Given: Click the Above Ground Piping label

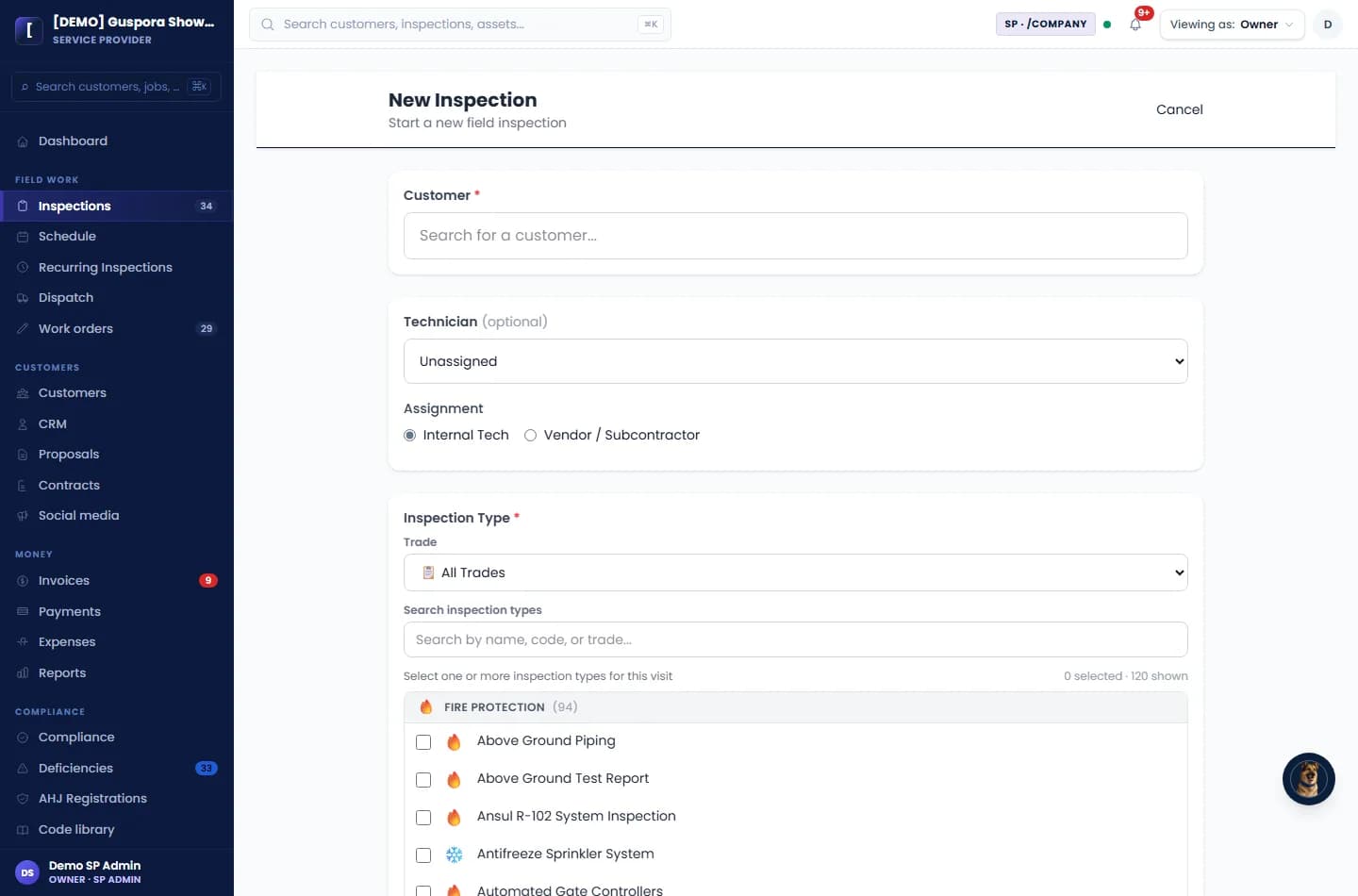Looking at the screenshot, I should tap(546, 741).
